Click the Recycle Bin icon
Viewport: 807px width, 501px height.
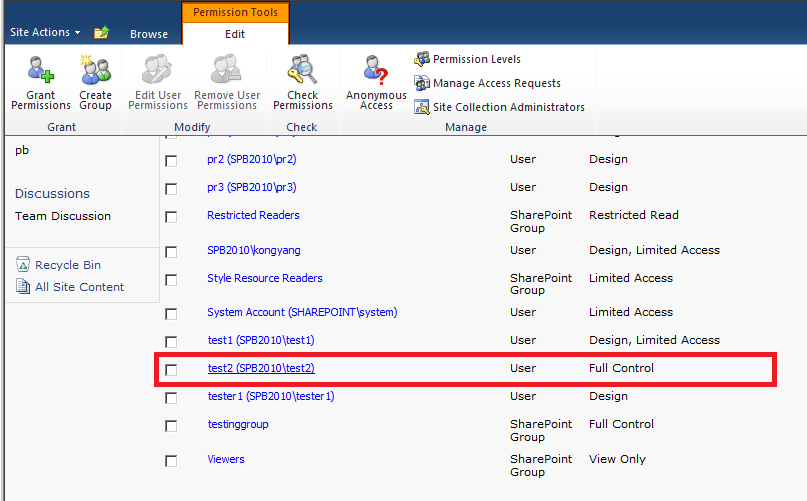23,264
